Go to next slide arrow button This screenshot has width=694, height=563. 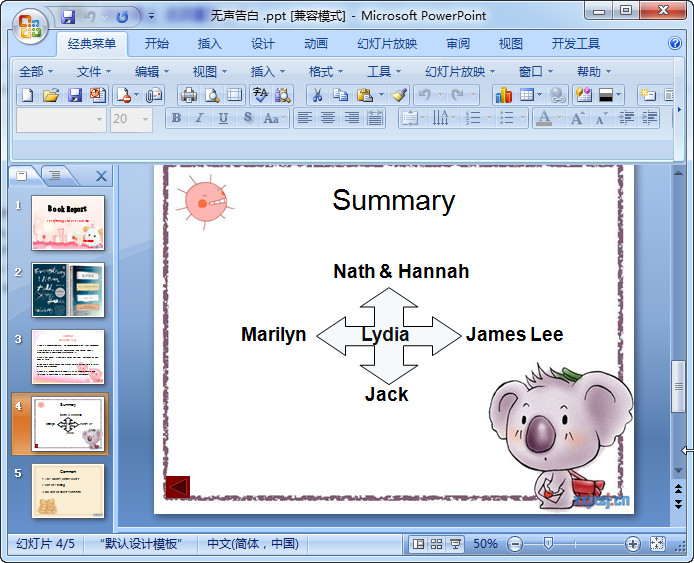678,504
